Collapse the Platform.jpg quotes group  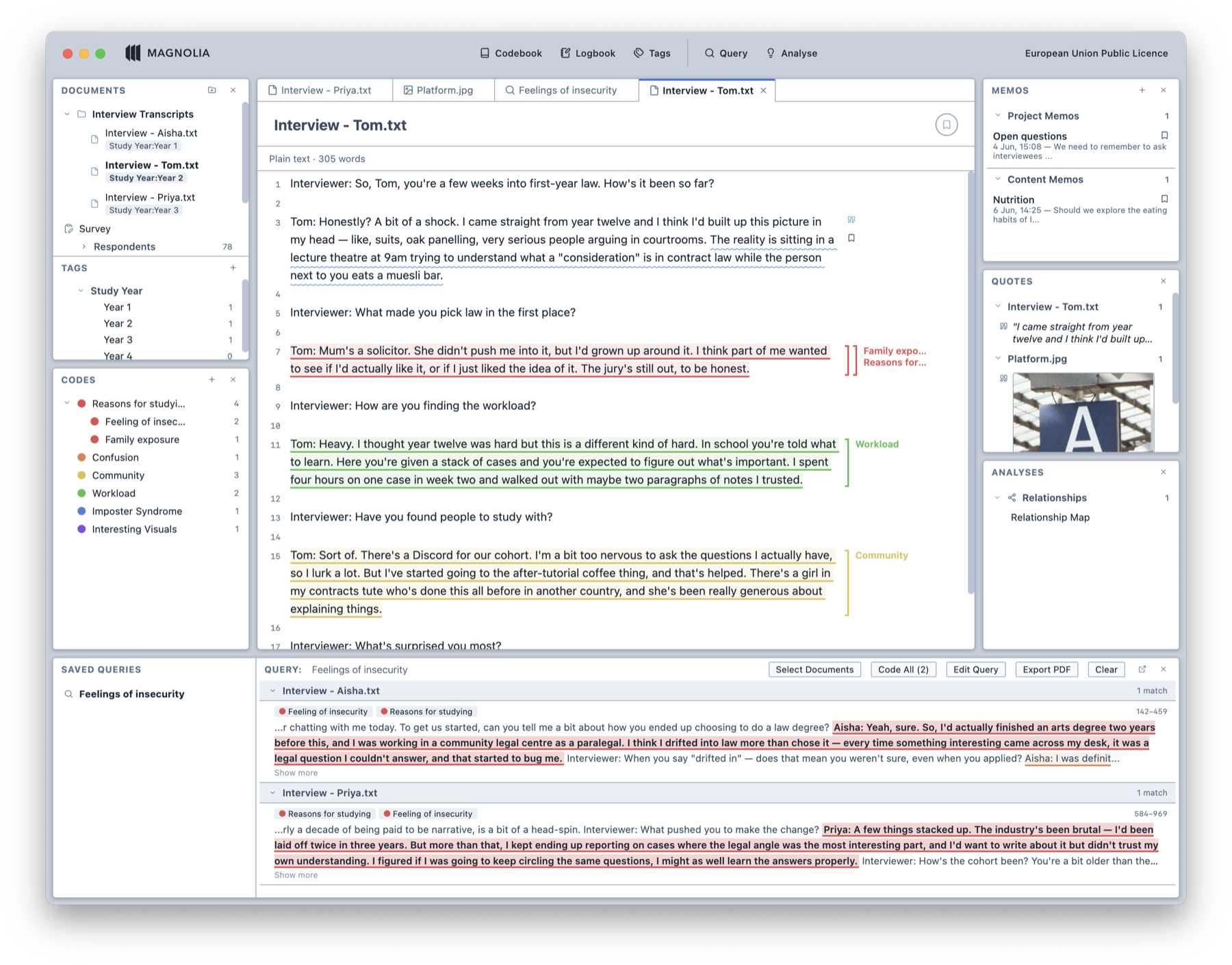click(x=998, y=359)
